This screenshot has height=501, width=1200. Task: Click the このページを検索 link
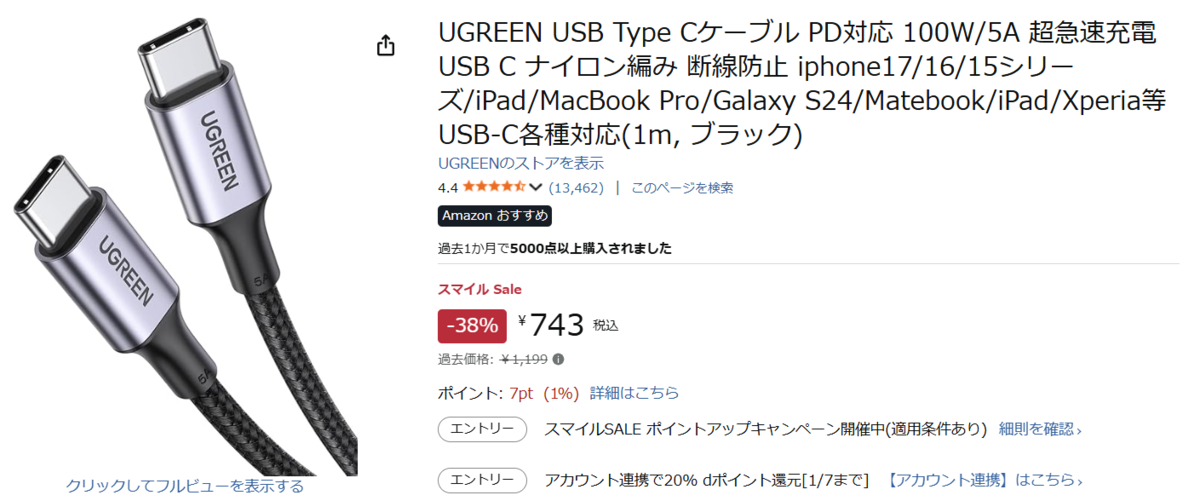coord(682,187)
